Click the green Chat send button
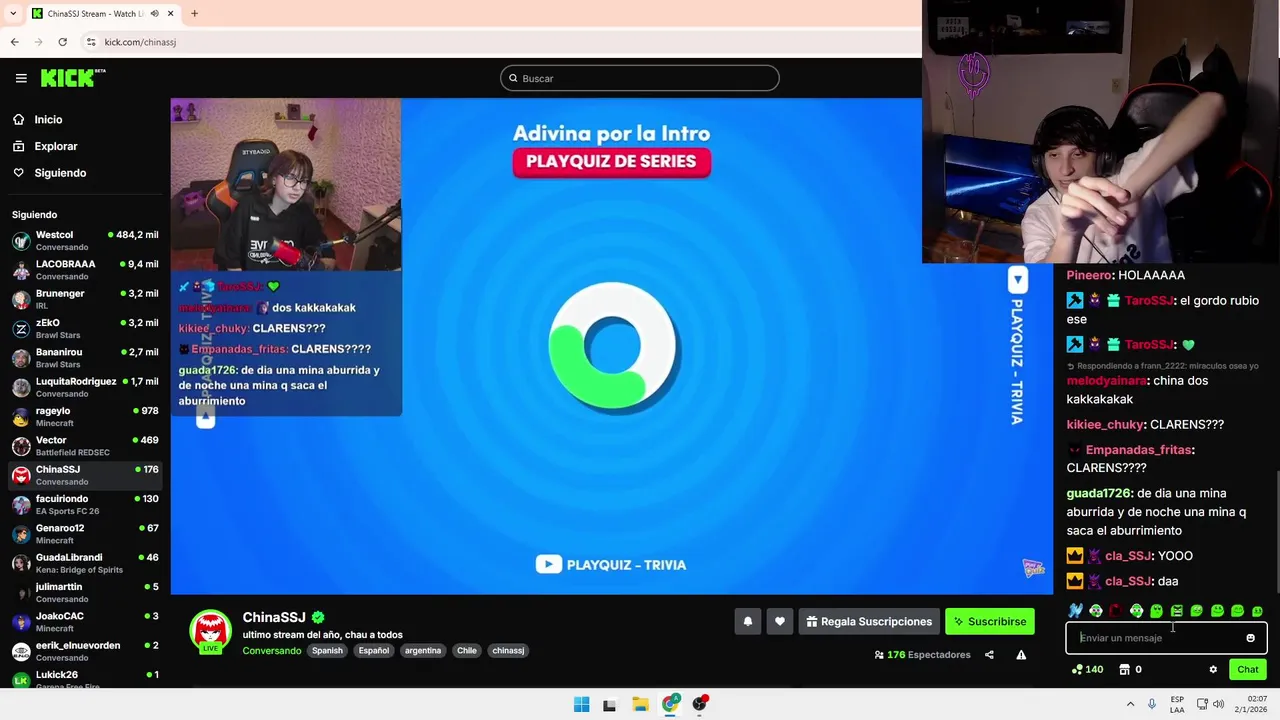The height and width of the screenshot is (720, 1280). click(x=1248, y=670)
